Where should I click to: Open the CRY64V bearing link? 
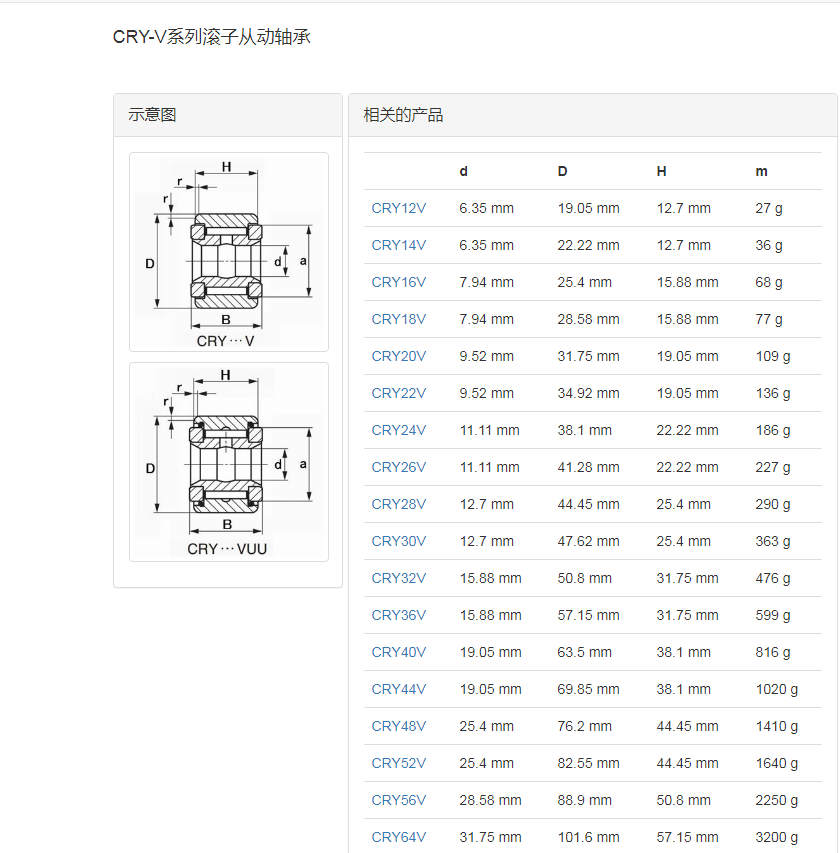(398, 837)
